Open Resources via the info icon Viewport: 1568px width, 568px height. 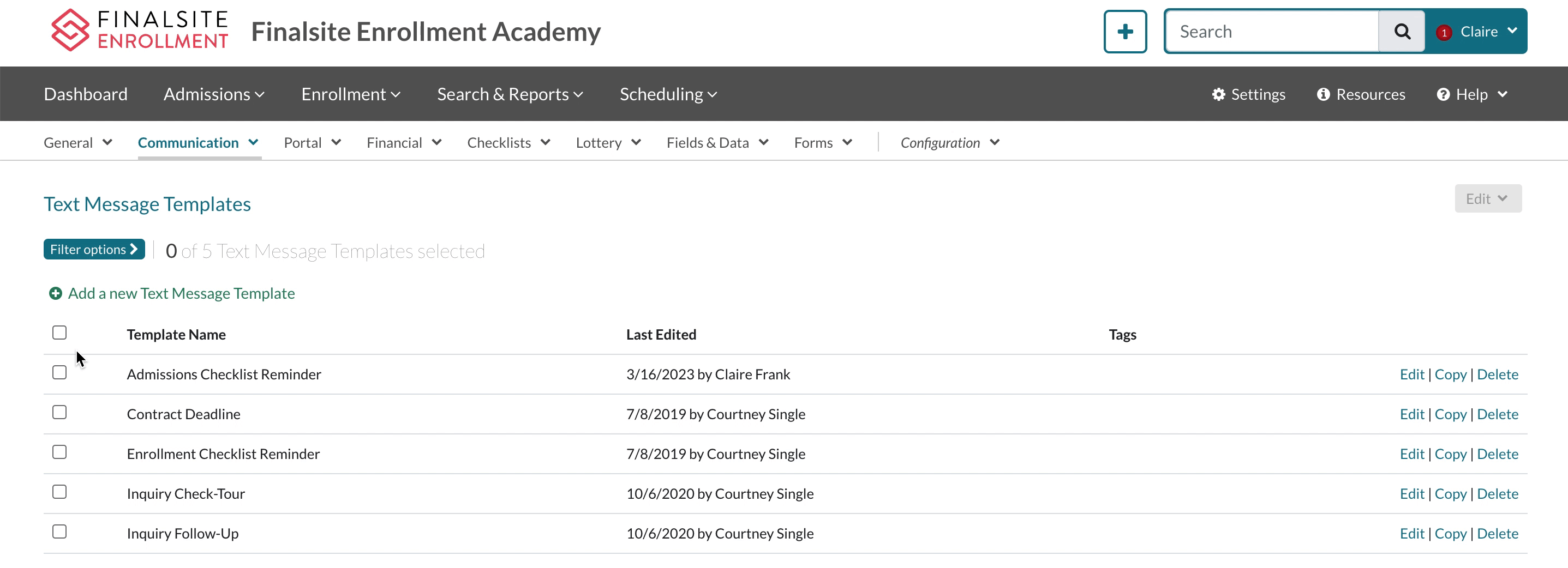click(1322, 94)
